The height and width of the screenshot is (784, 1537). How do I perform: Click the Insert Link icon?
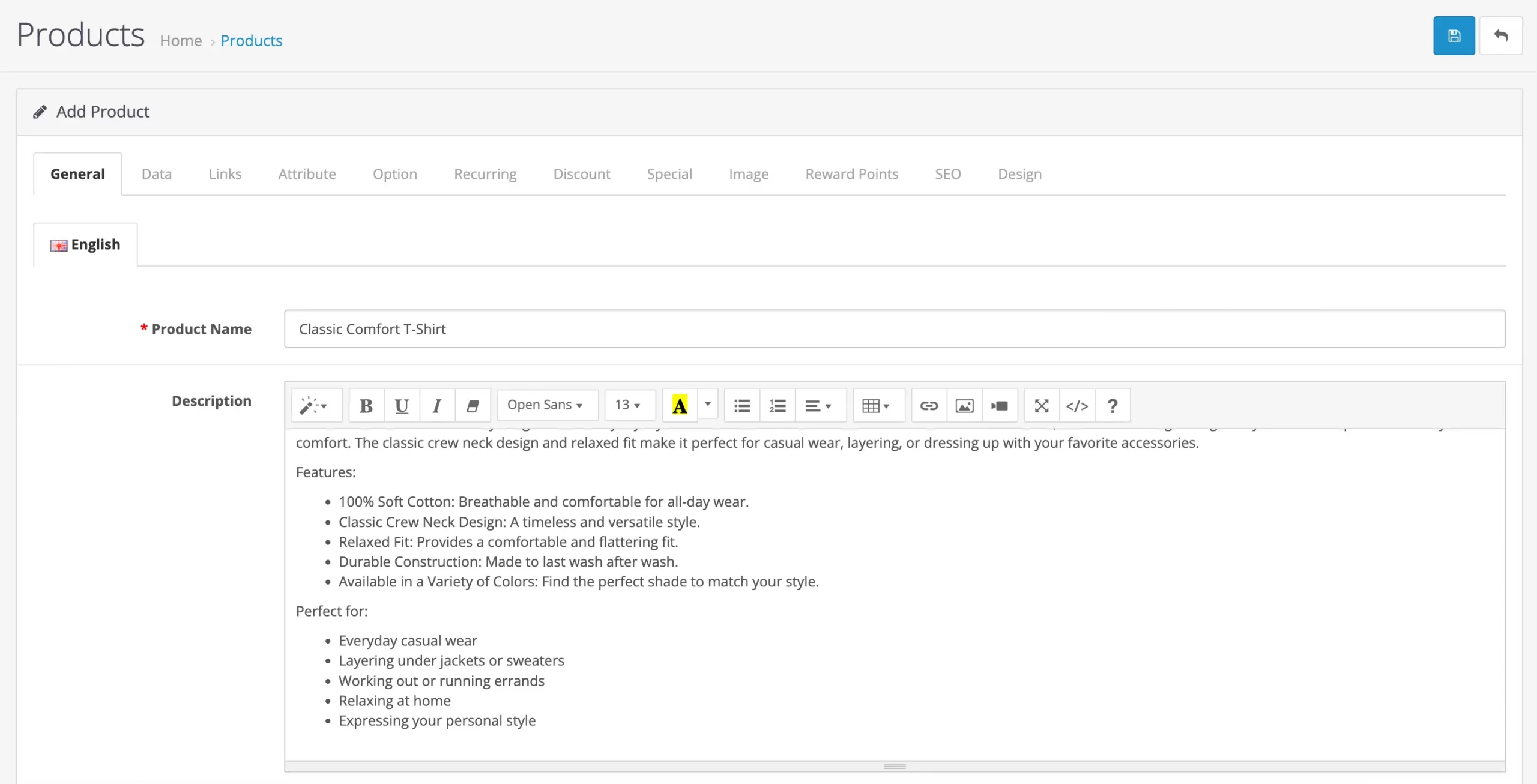coord(927,405)
